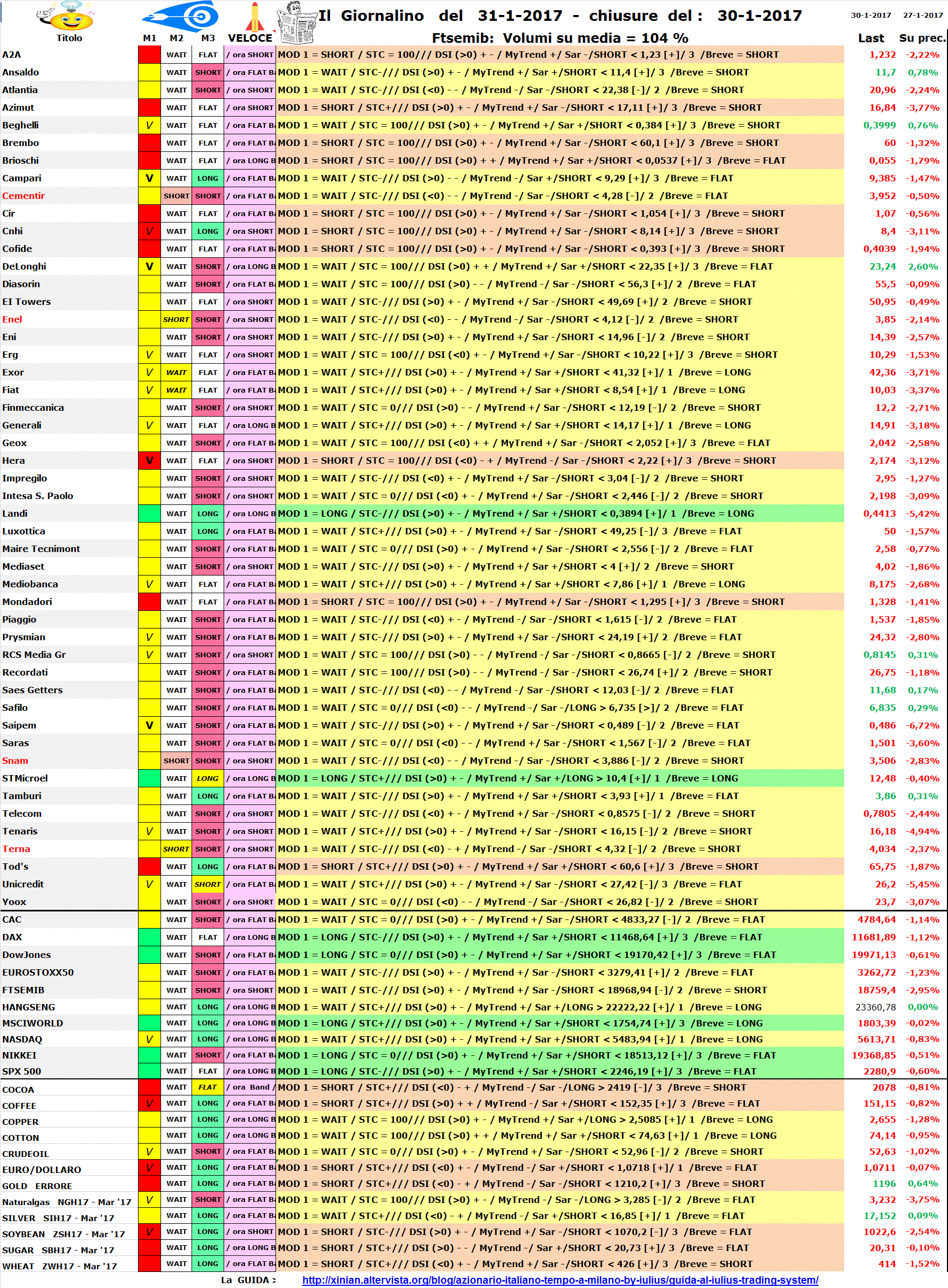Select the FTSEMIB index row title
The height and width of the screenshot is (1288, 948).
[x=23, y=990]
